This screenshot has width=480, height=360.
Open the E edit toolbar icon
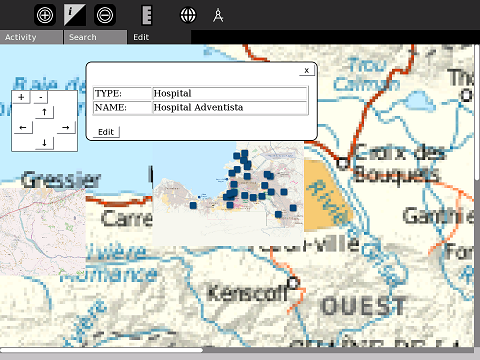(147, 15)
